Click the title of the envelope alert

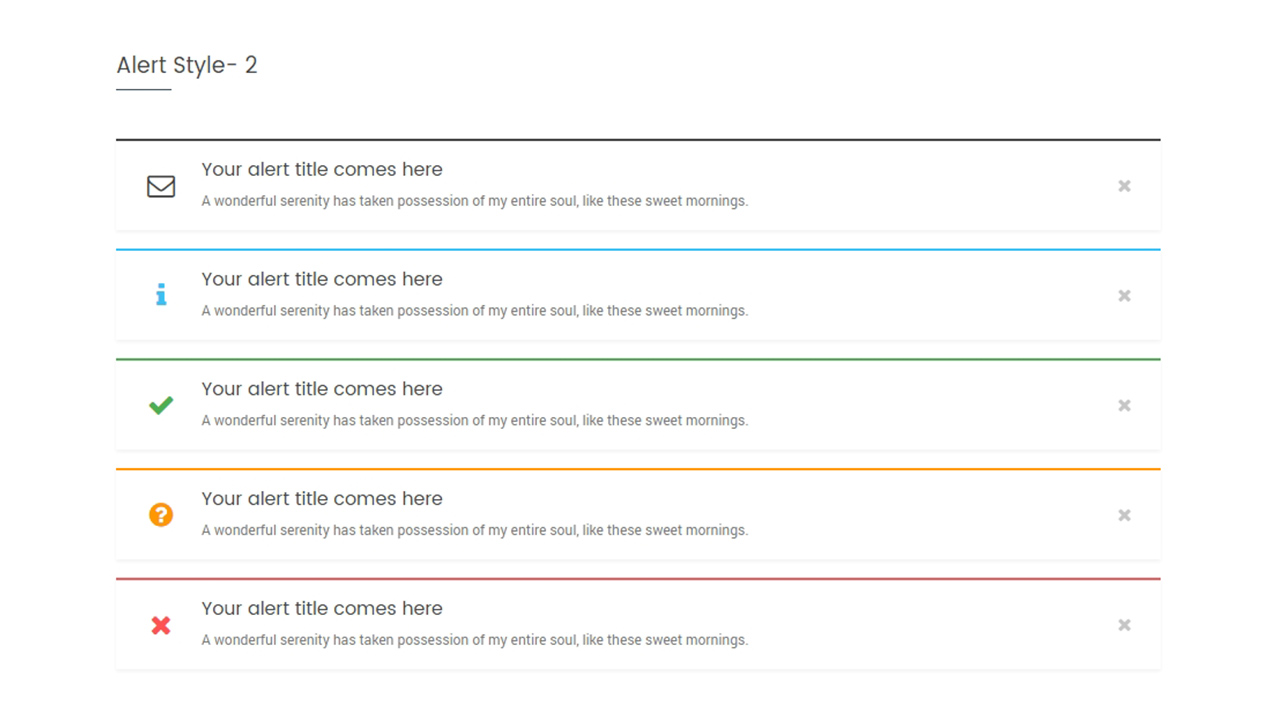322,170
